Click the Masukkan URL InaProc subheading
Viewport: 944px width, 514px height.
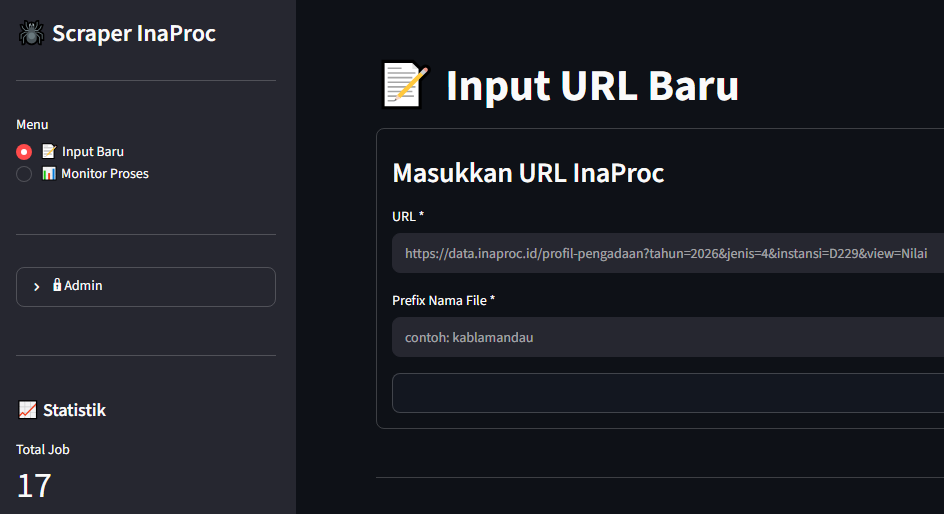click(x=528, y=173)
